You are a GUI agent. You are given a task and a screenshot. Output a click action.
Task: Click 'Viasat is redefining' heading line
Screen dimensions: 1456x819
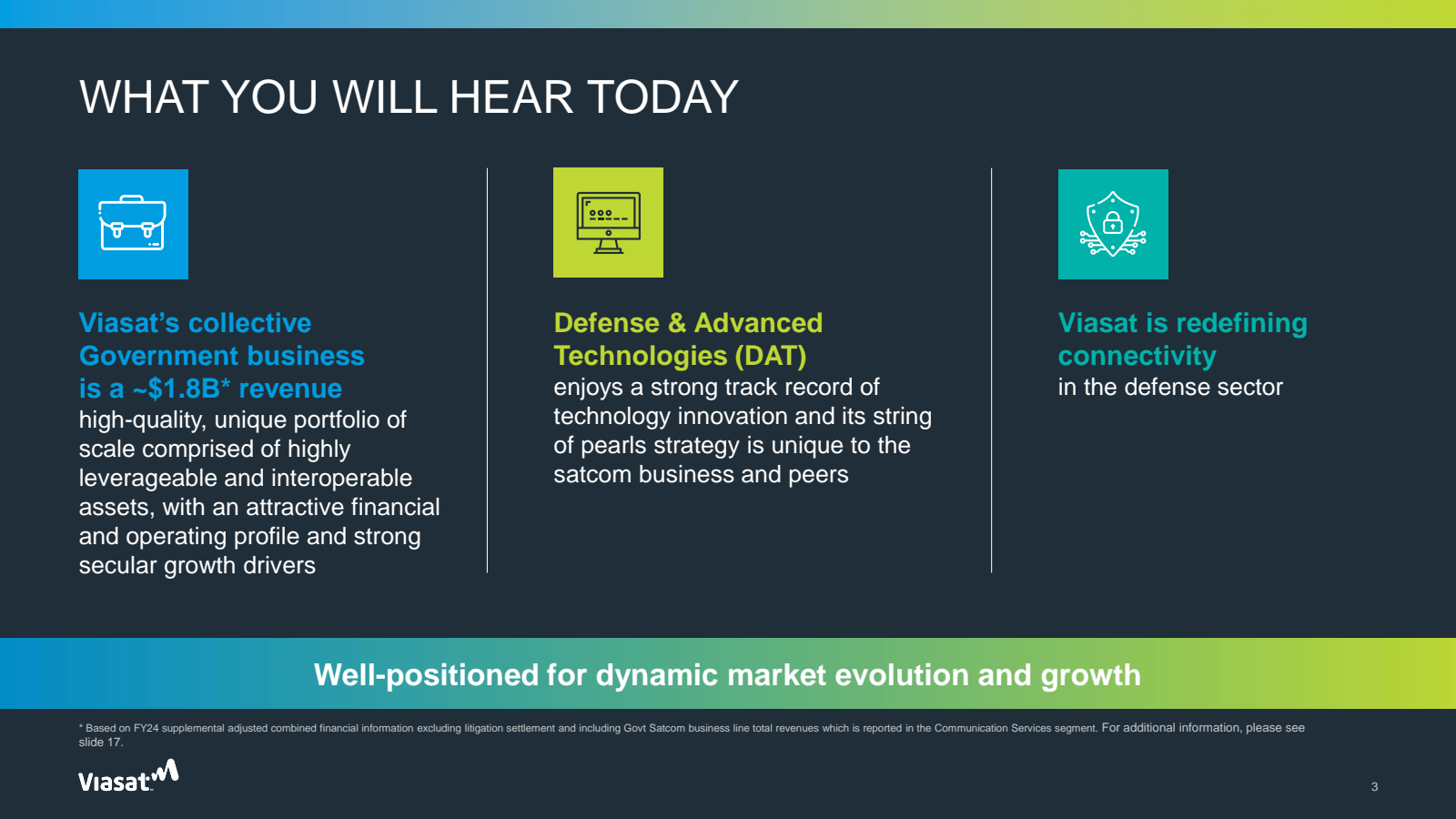pyautogui.click(x=1182, y=323)
